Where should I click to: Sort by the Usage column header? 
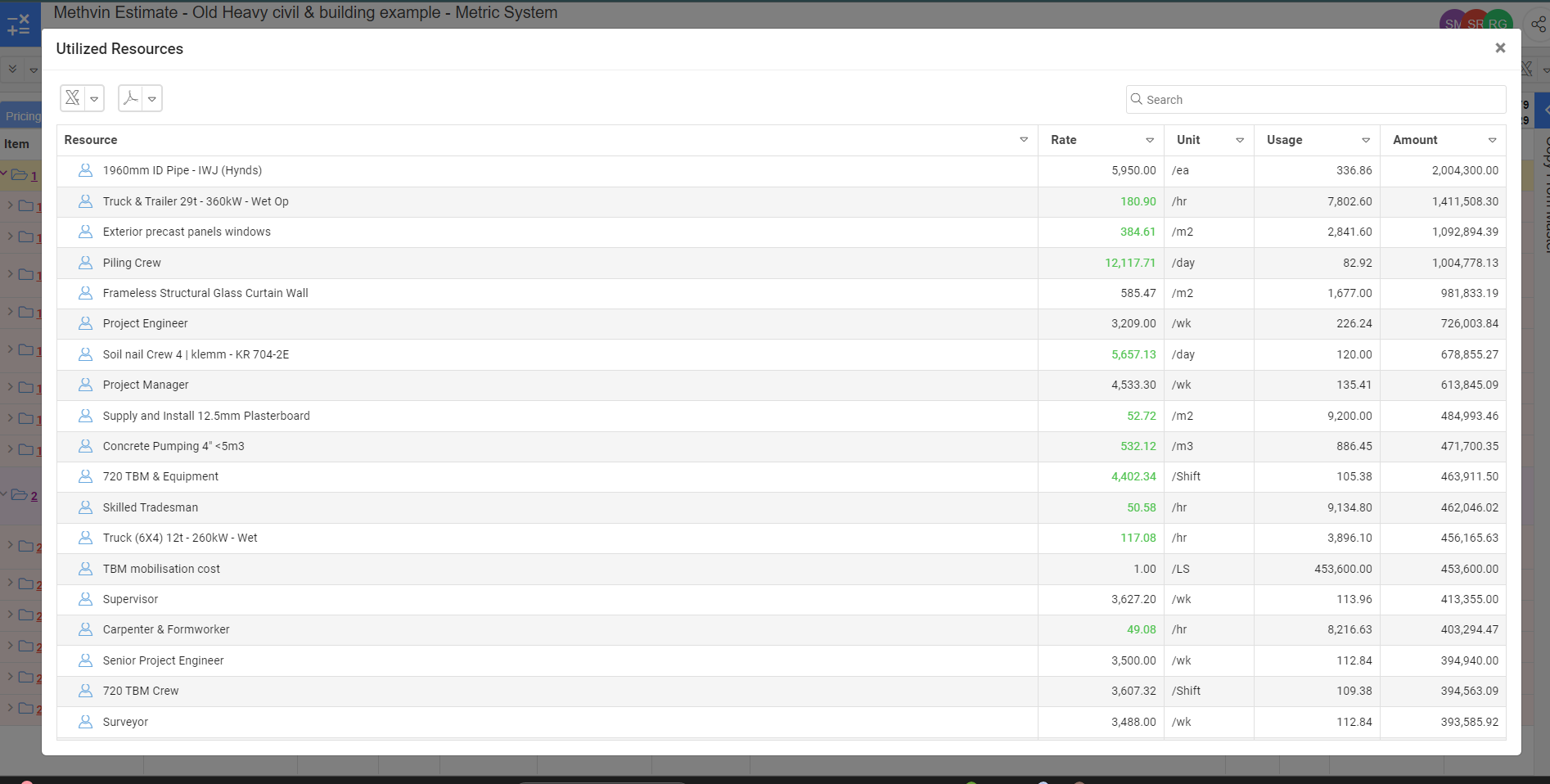click(x=1285, y=140)
